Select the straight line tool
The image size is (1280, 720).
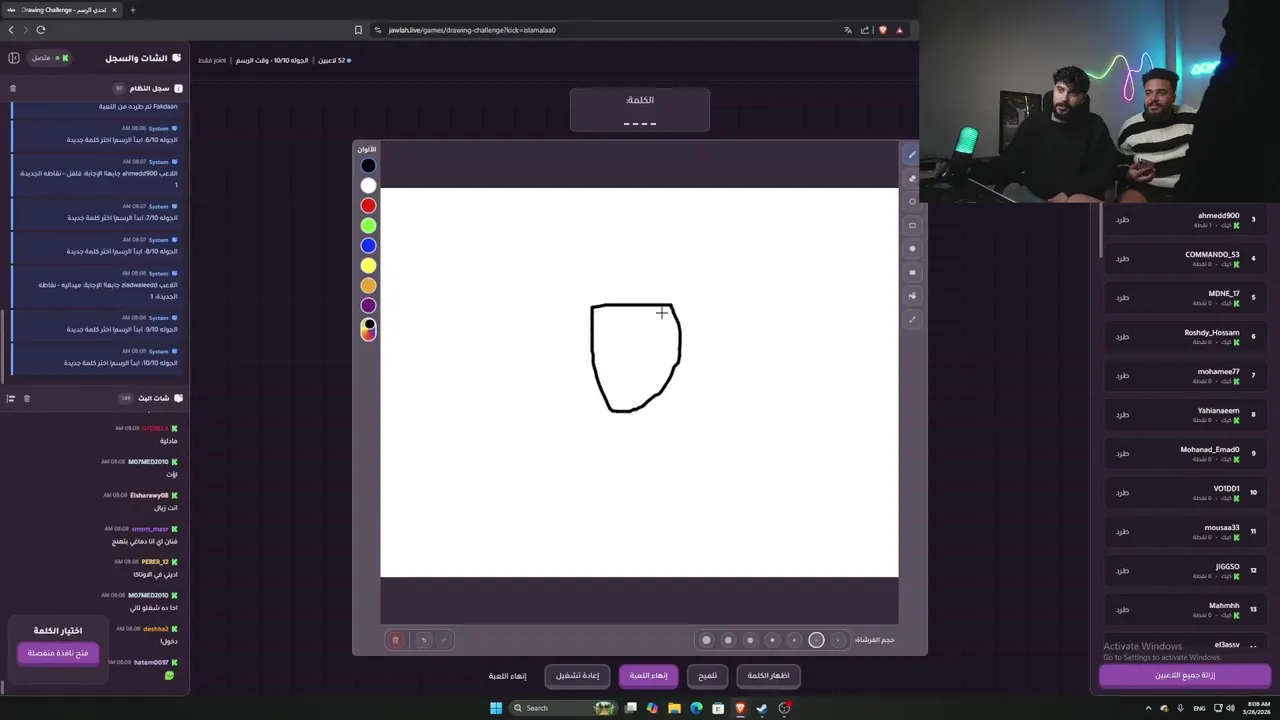[x=911, y=320]
